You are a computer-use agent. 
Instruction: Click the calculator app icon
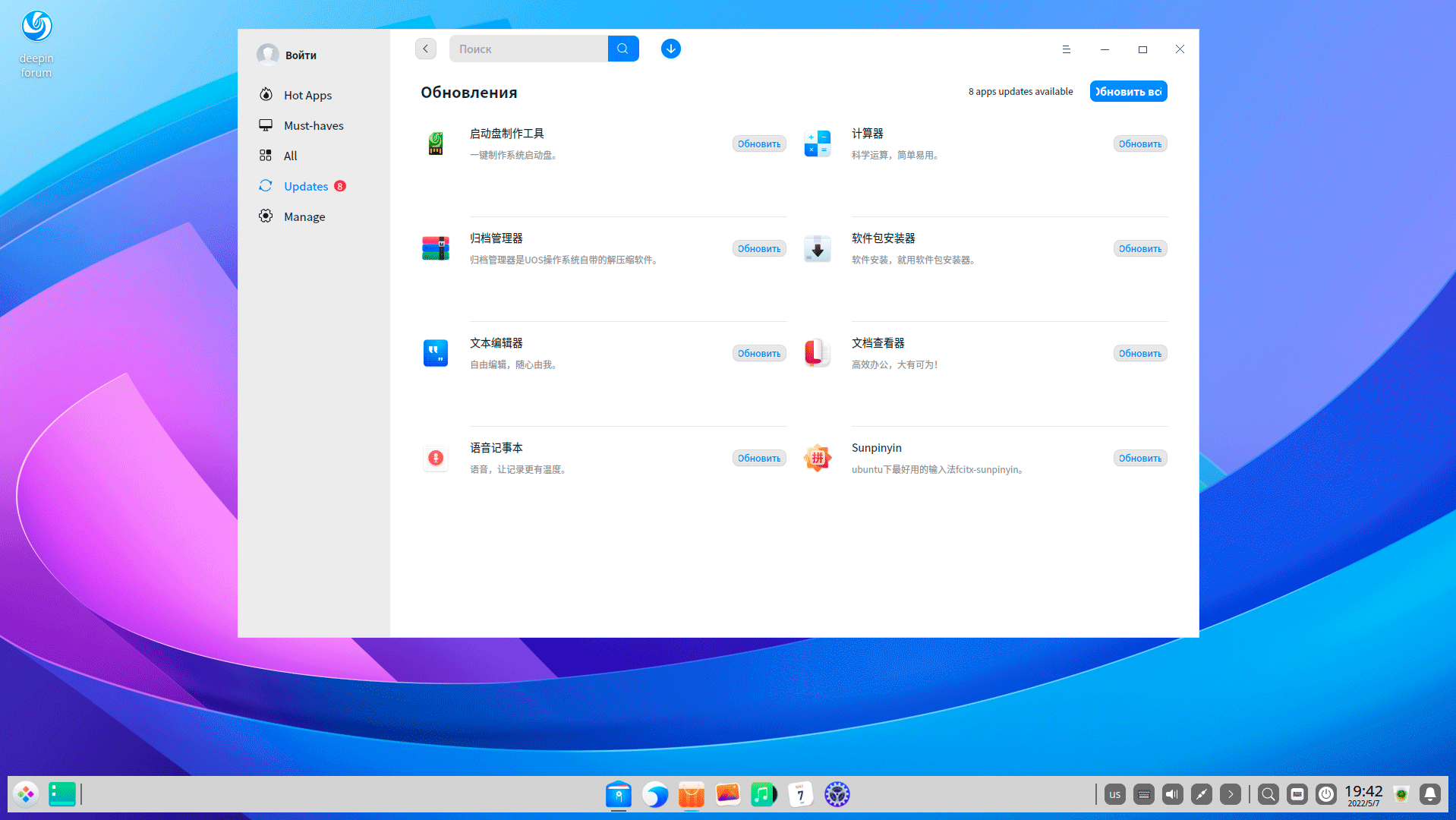817,143
